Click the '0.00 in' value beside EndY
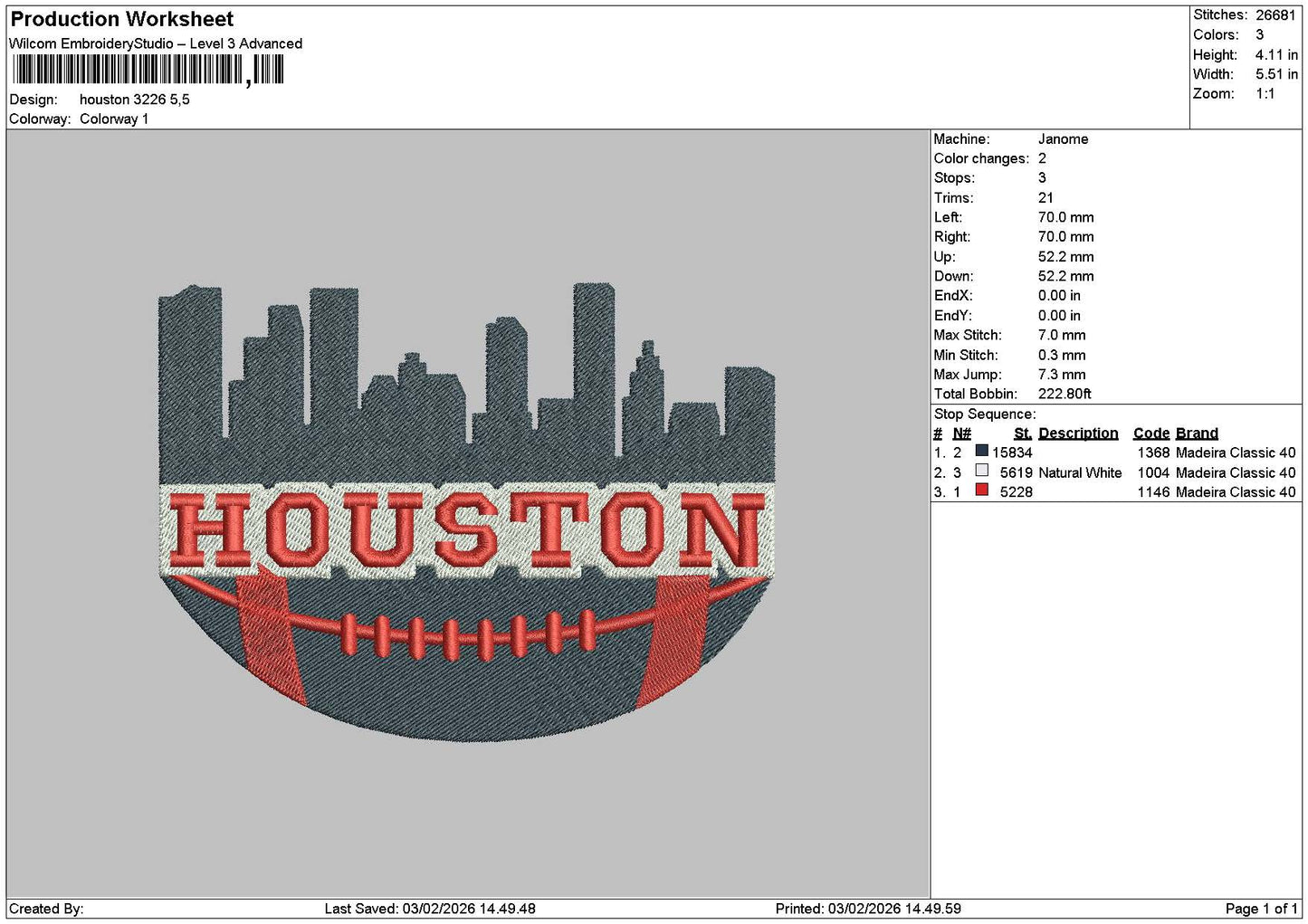This screenshot has height=924, width=1308. [1059, 316]
